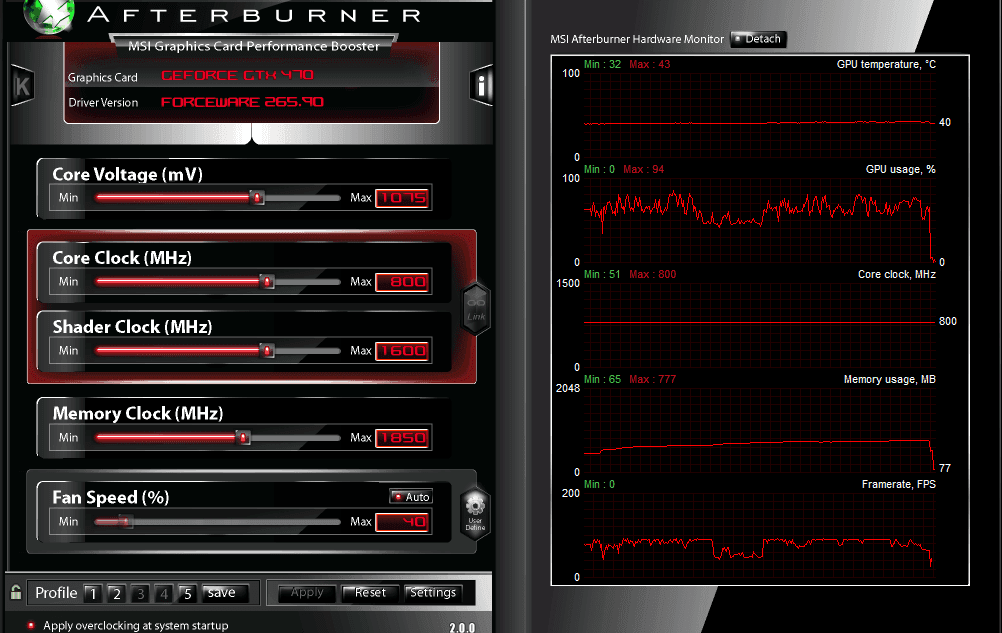Click the 'Max : 94' GPU usage reading
The image size is (1002, 633).
click(x=644, y=169)
